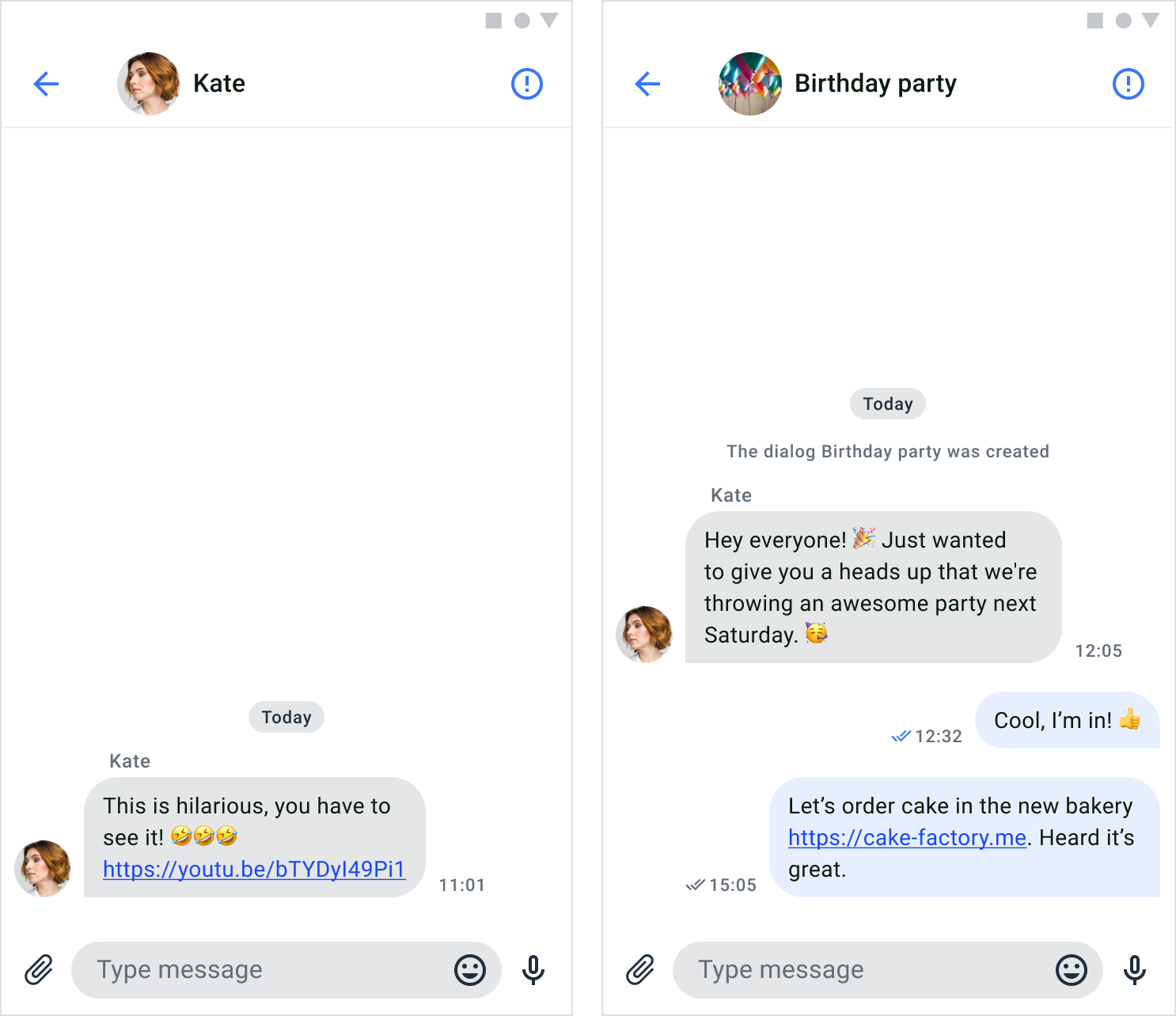Click Kate's avatar beside hilarious message

(x=43, y=869)
